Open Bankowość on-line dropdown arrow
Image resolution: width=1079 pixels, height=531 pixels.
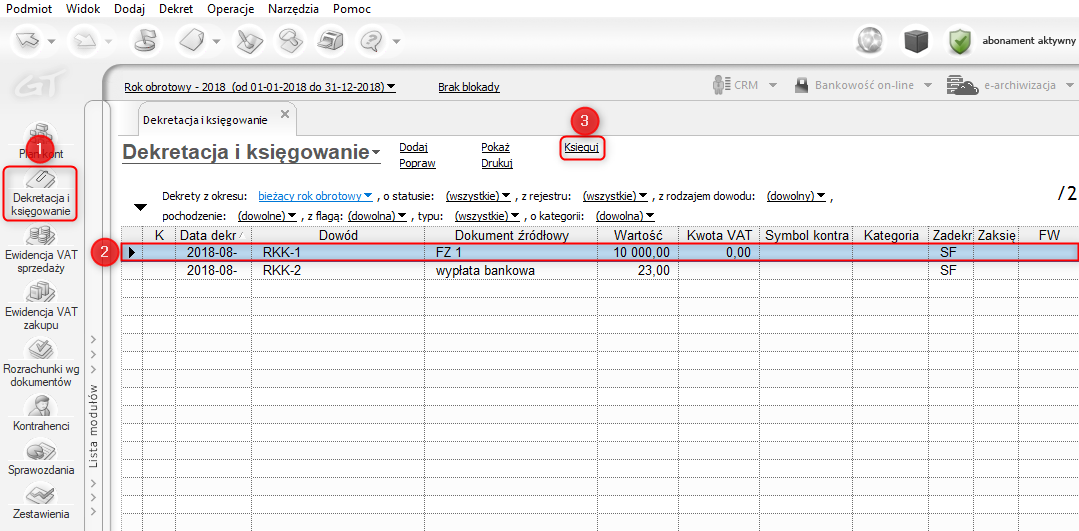pos(928,85)
